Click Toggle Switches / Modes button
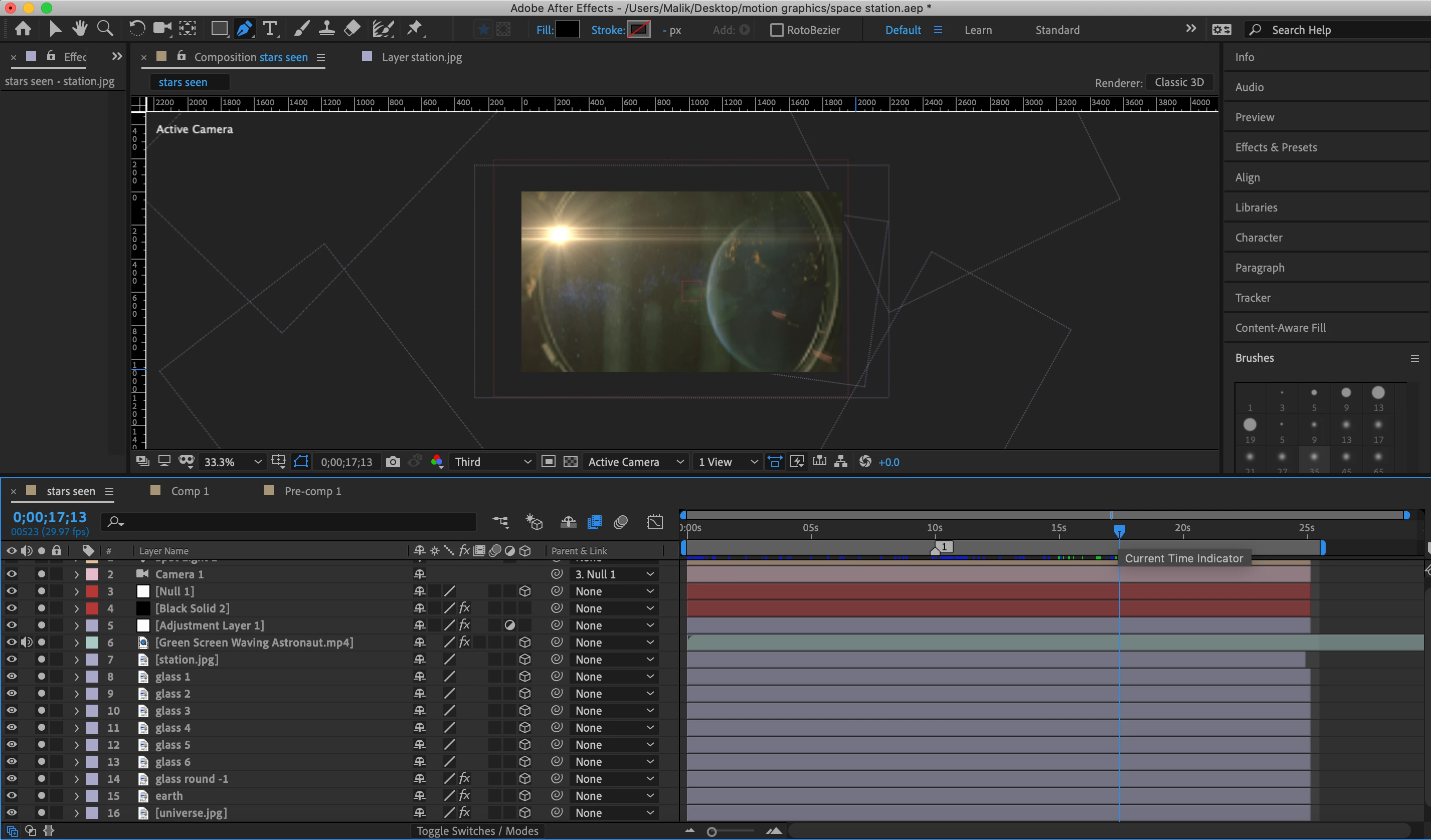 tap(477, 831)
